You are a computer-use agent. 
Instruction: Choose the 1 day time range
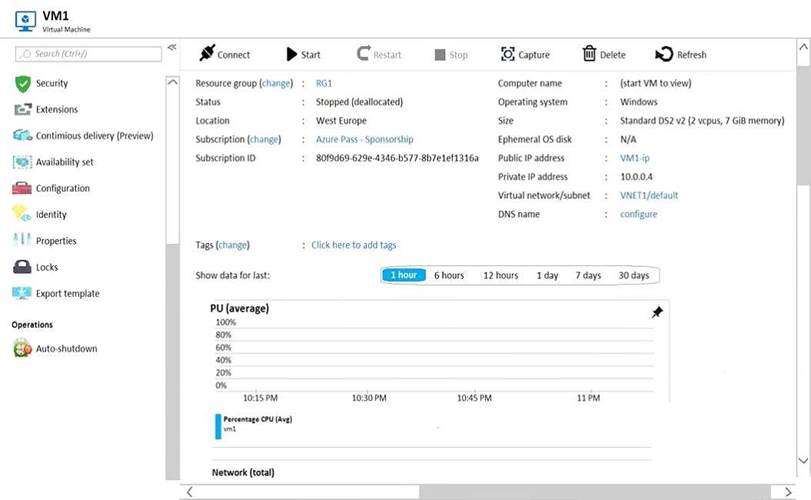(547, 275)
